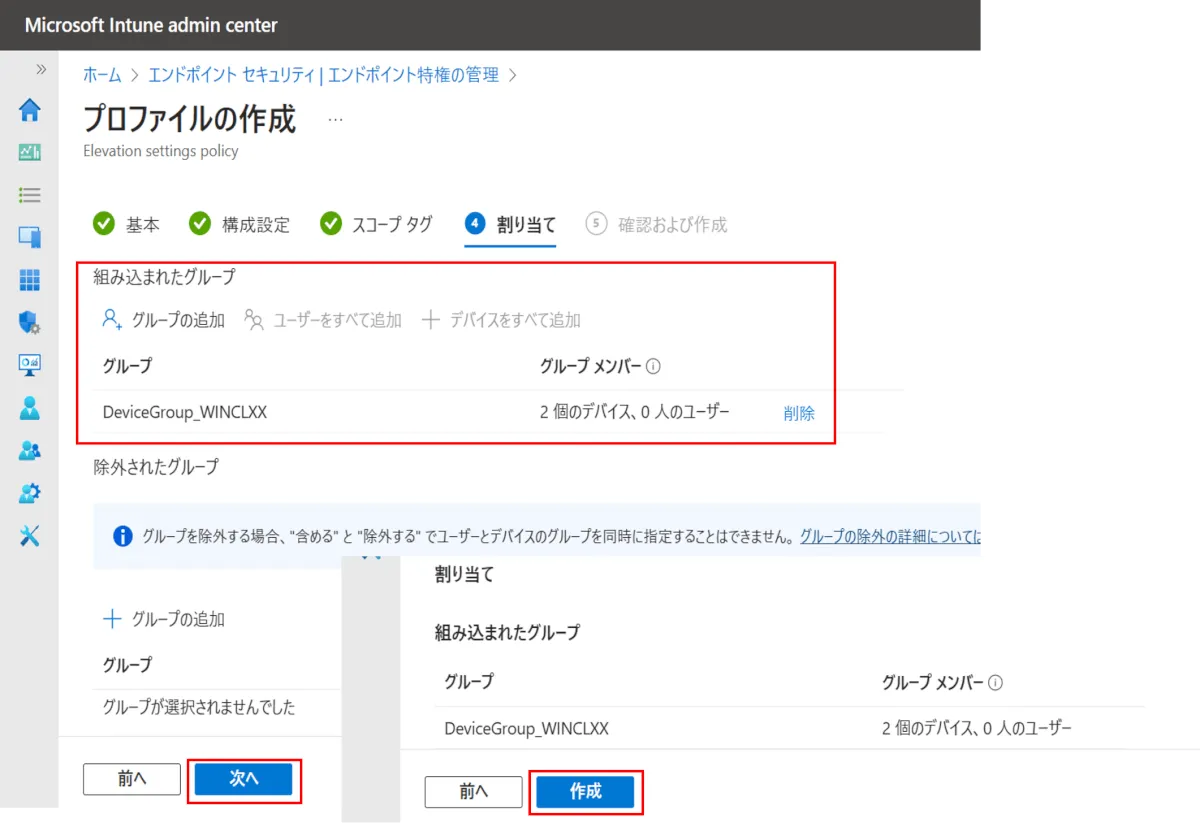
Task: Go to the 構成設定 step tab
Action: click(239, 224)
